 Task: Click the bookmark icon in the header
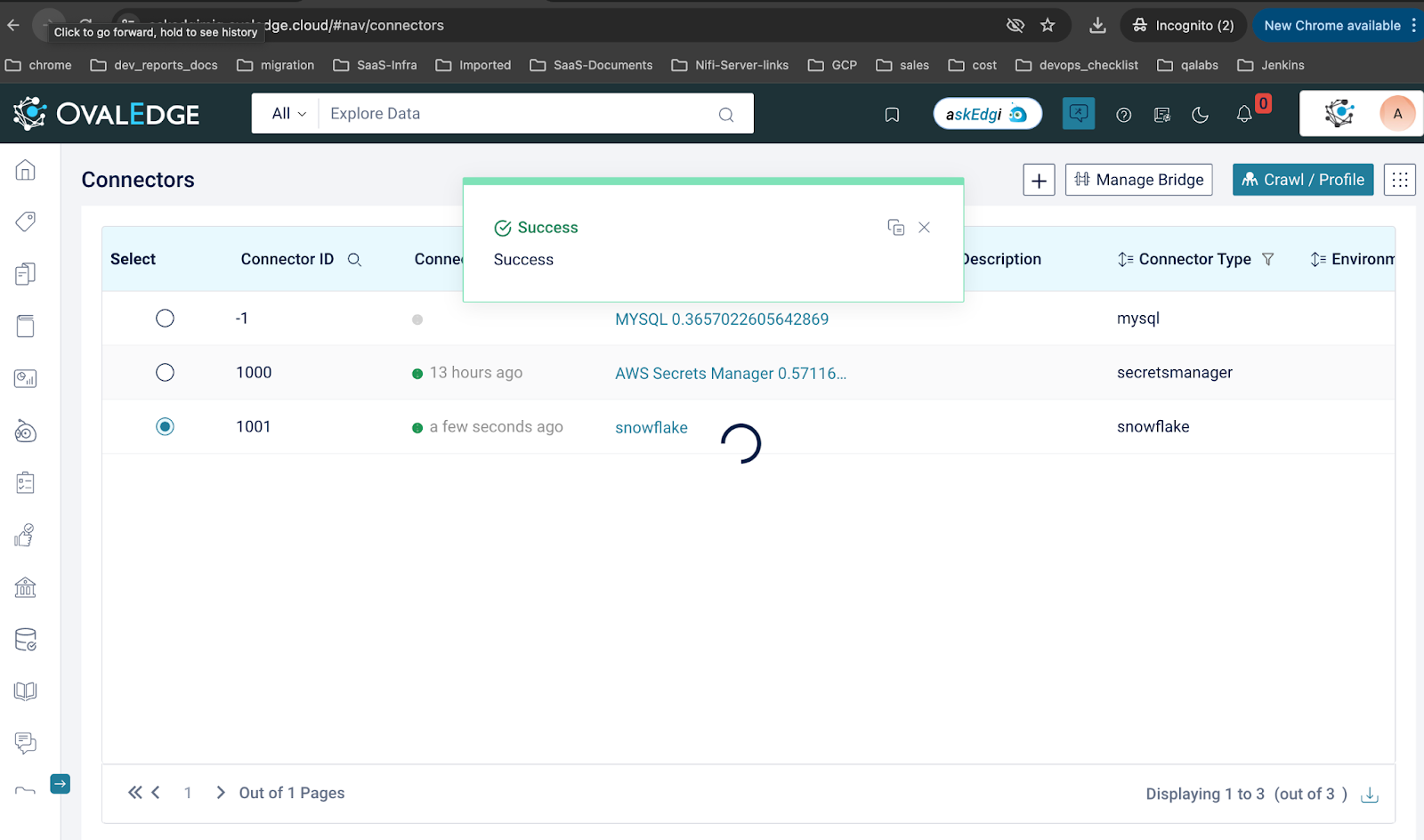pos(892,114)
